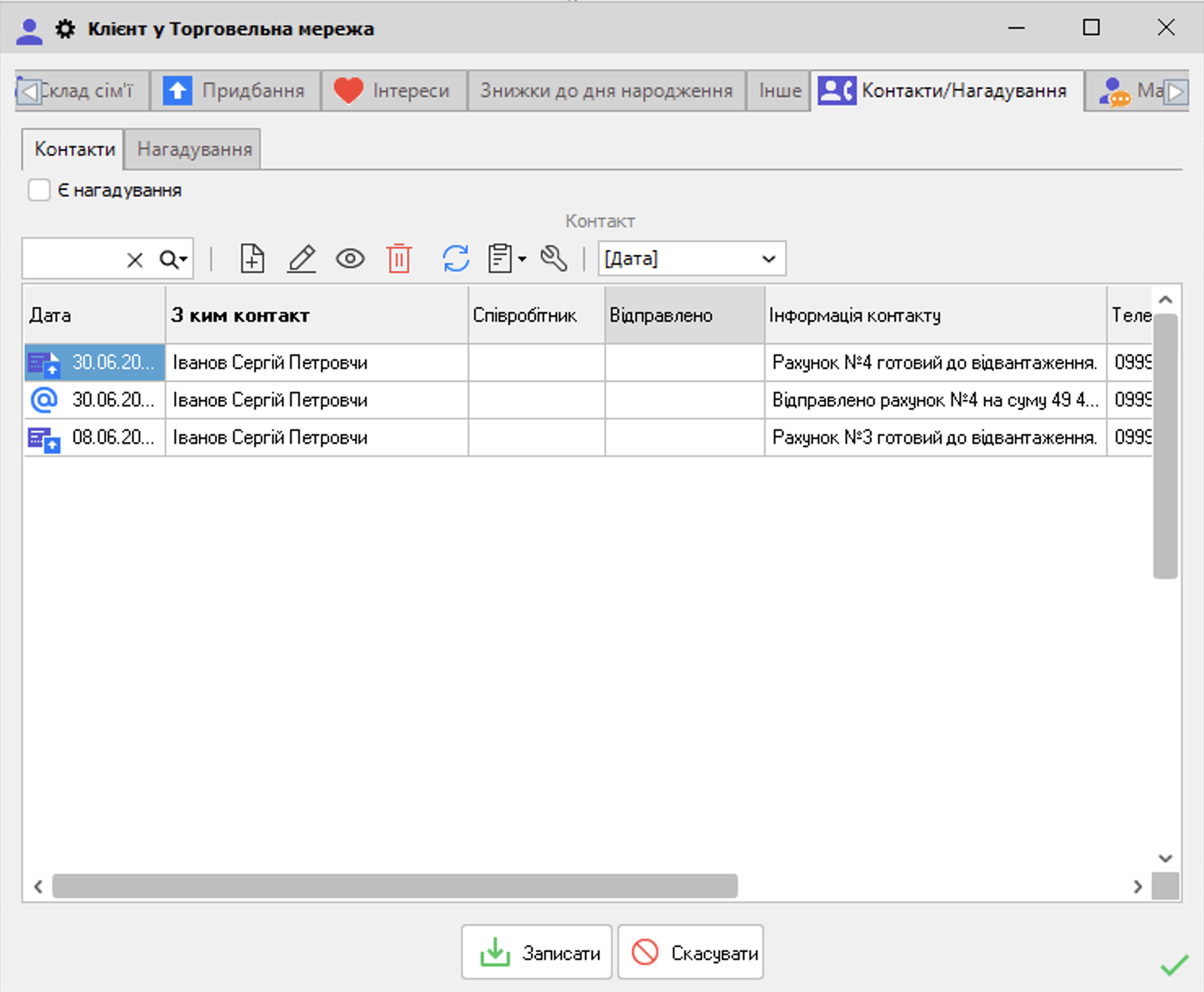
Task: Click the red trash delete icon
Action: click(x=399, y=259)
